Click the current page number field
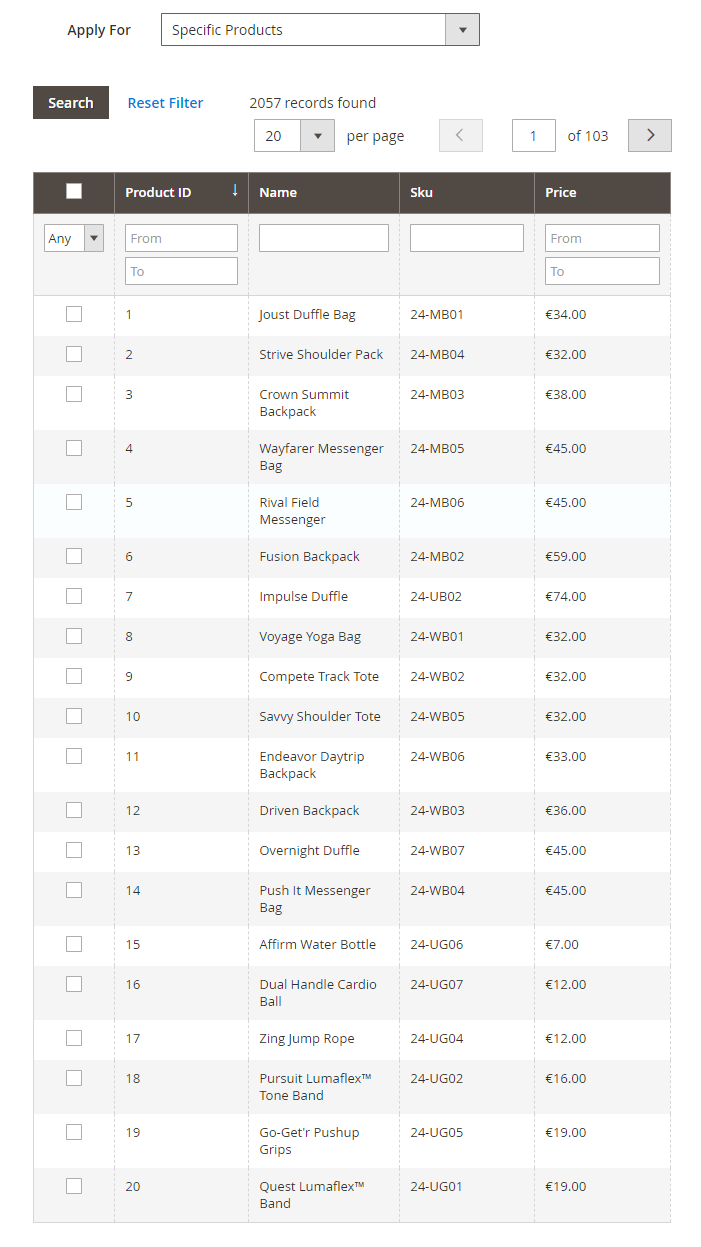This screenshot has height=1247, width=701. pos(534,136)
